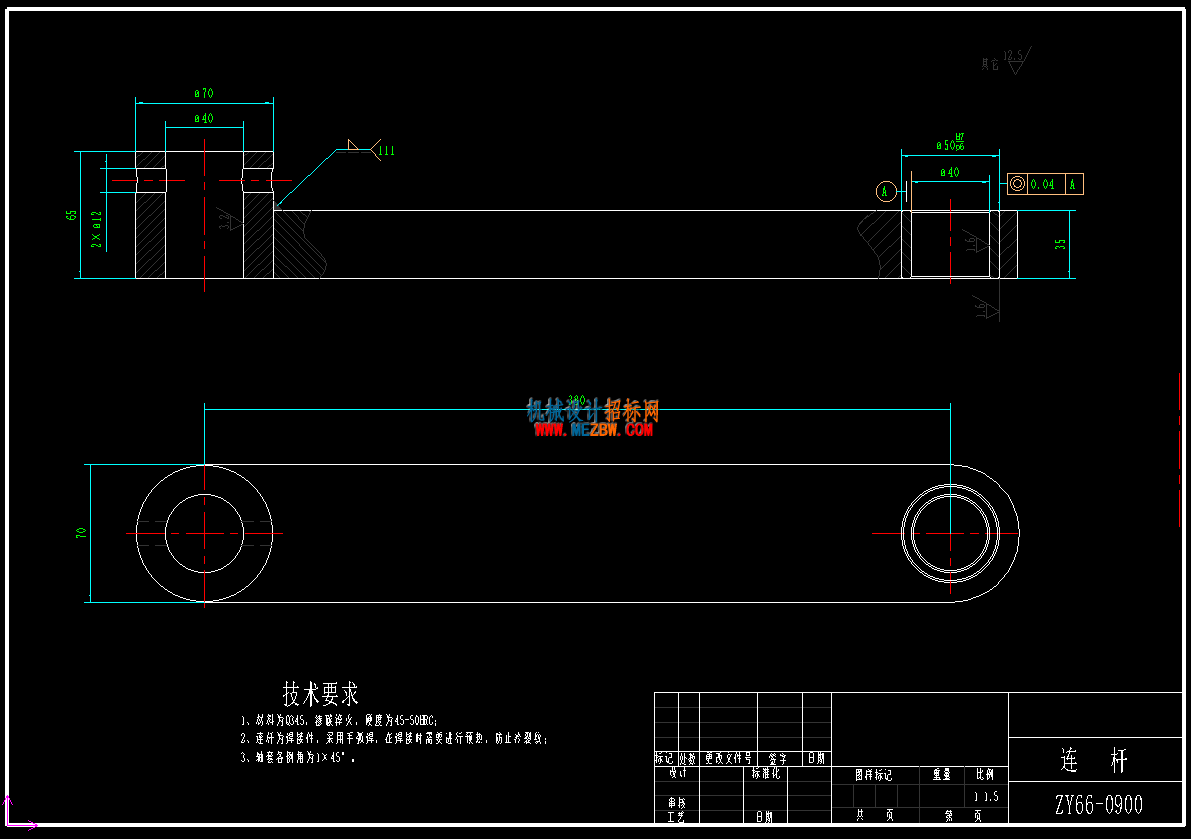Click the 技术要求 heading text
Image resolution: width=1191 pixels, height=839 pixels.
(x=320, y=693)
